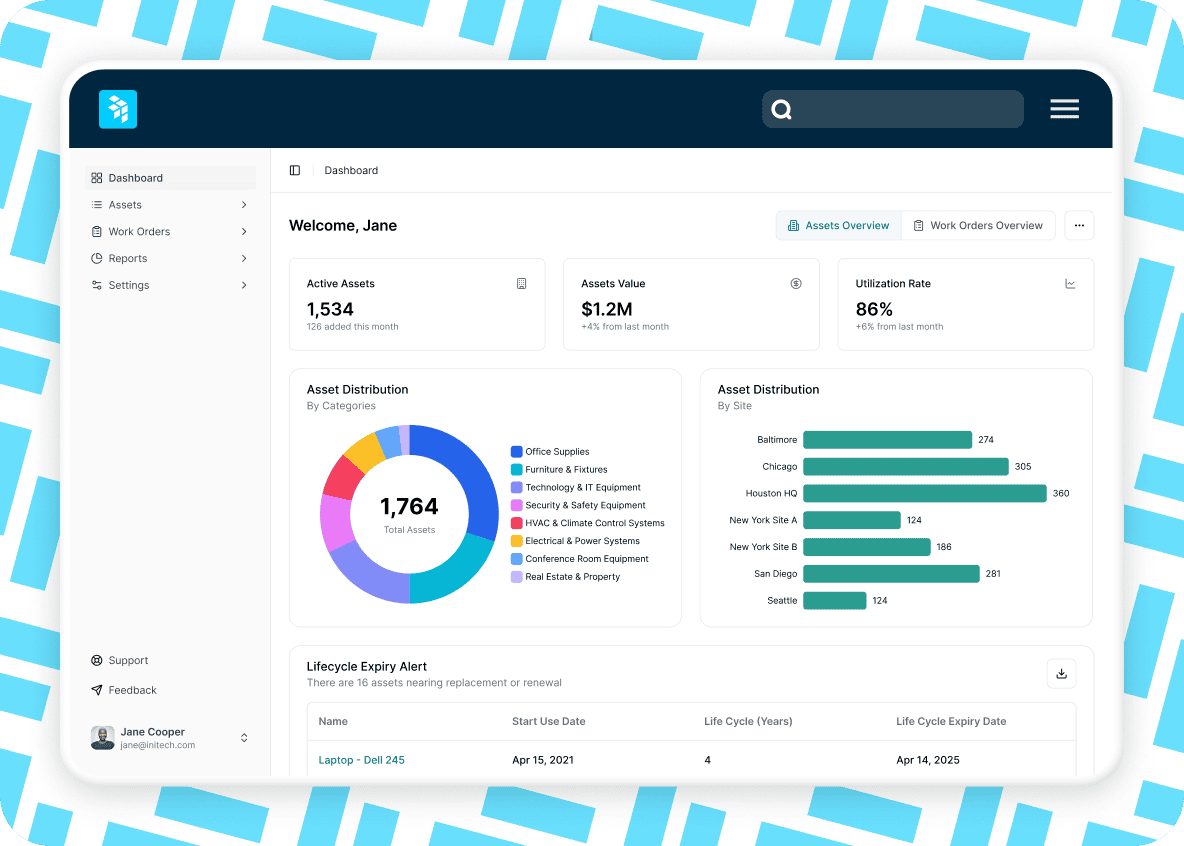Expand the Assets sidebar section
Image resolution: width=1184 pixels, height=846 pixels.
(x=243, y=204)
